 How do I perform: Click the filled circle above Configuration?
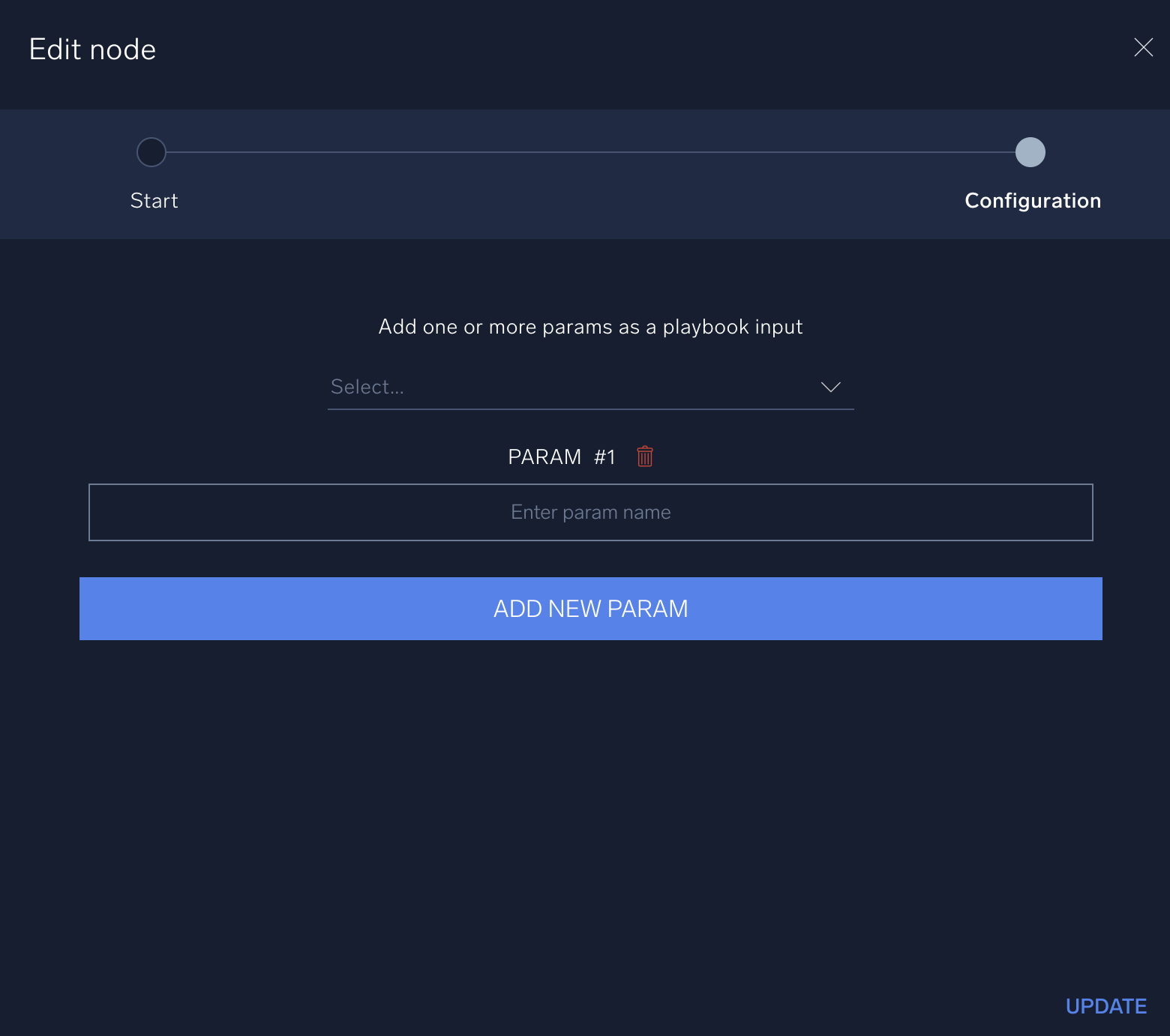click(1030, 152)
